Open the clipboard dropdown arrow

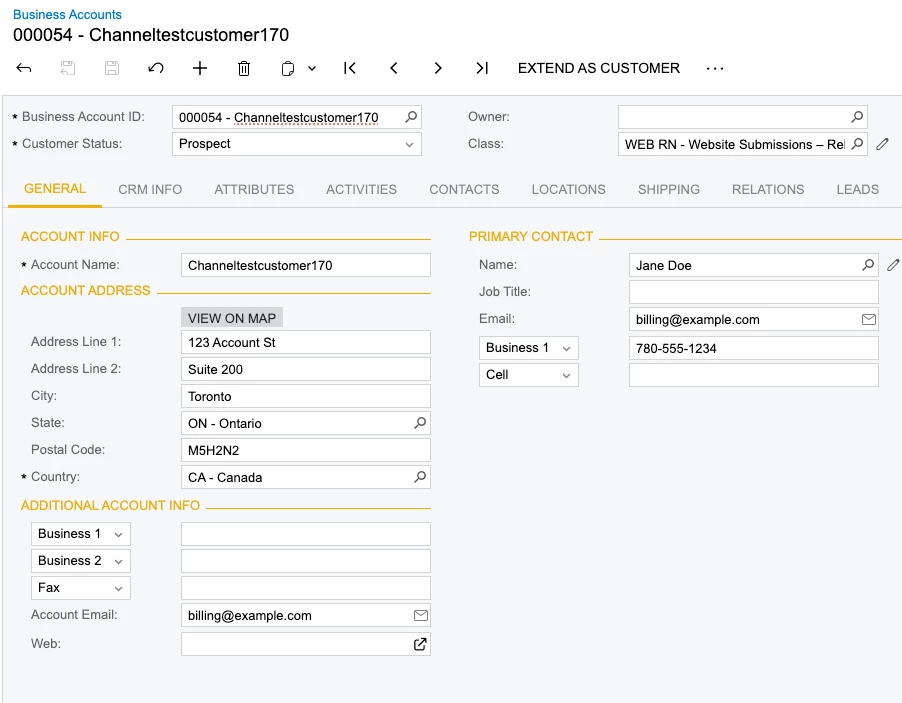[312, 68]
